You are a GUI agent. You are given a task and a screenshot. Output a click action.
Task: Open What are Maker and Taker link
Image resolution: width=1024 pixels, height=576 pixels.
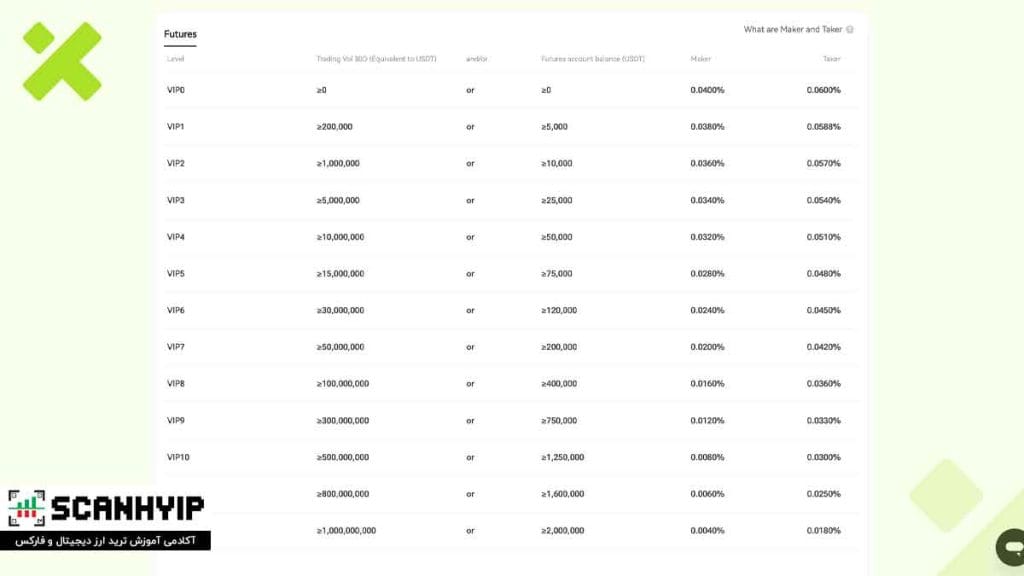click(793, 29)
